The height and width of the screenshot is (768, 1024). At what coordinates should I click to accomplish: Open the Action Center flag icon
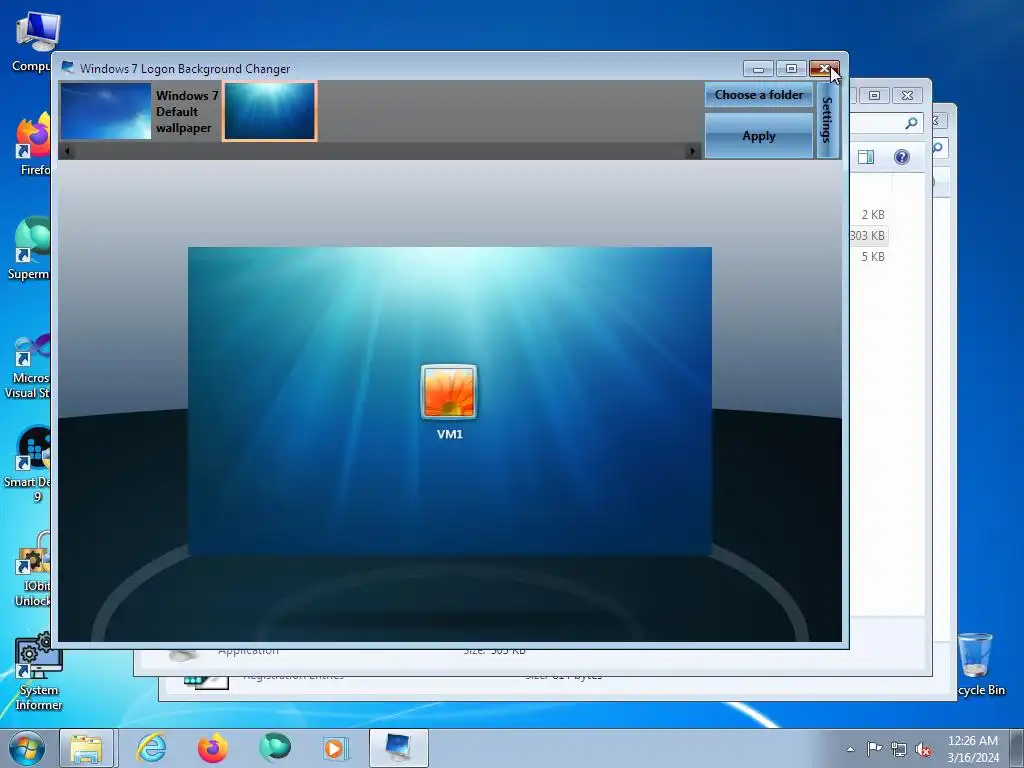[x=874, y=749]
